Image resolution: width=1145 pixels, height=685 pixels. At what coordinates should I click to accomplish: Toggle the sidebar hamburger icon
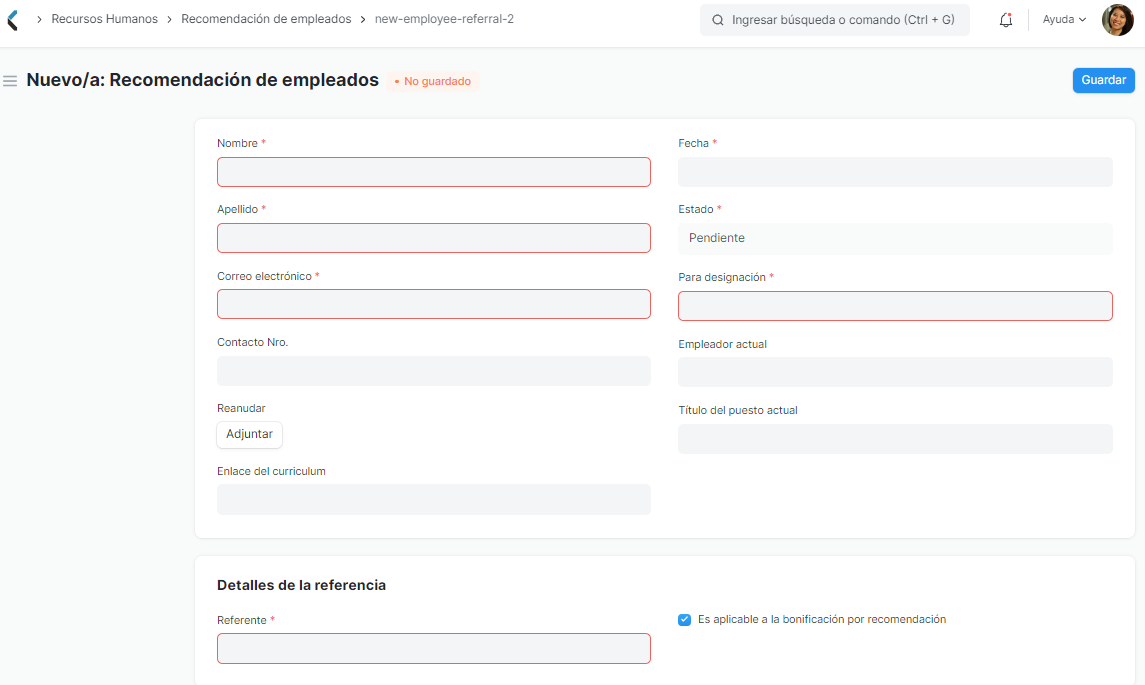coord(10,81)
